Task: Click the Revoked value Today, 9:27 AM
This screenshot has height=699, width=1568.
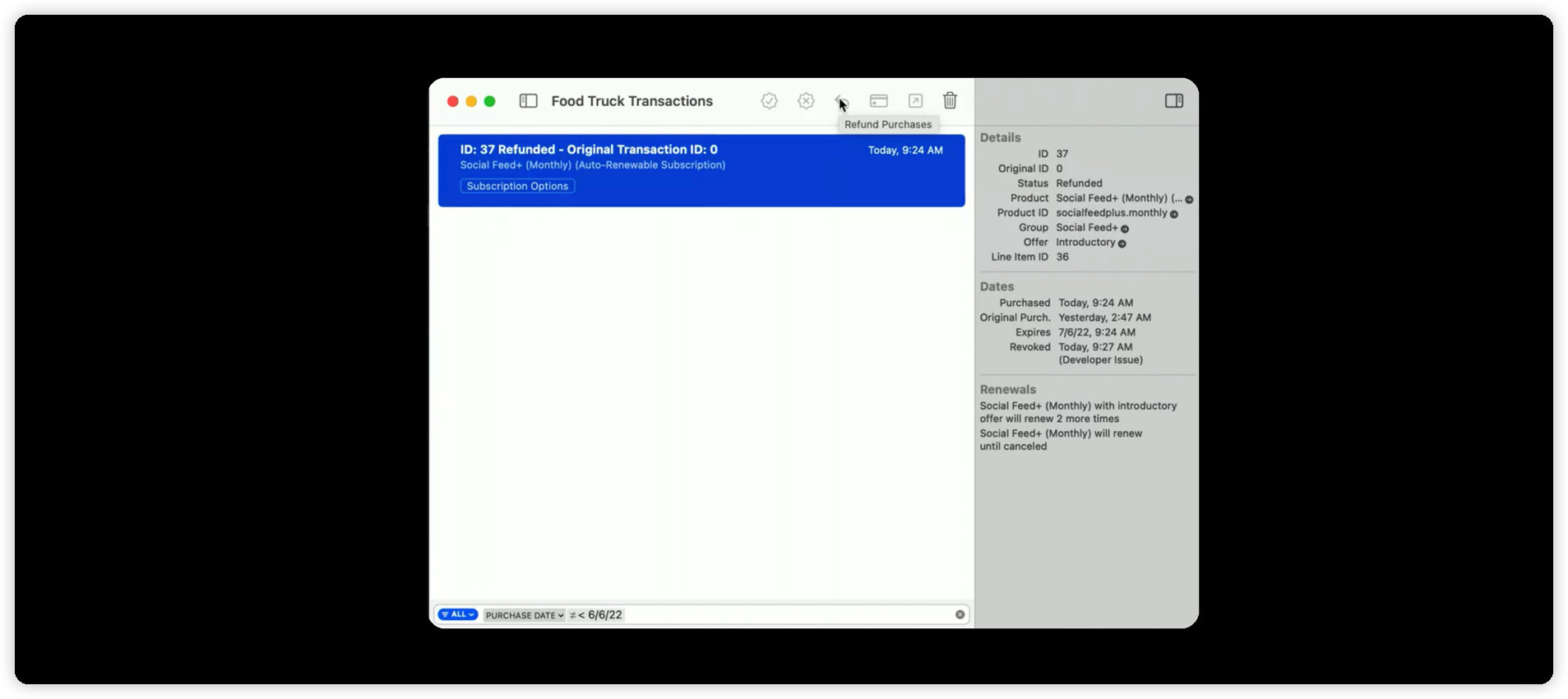Action: tap(1095, 347)
